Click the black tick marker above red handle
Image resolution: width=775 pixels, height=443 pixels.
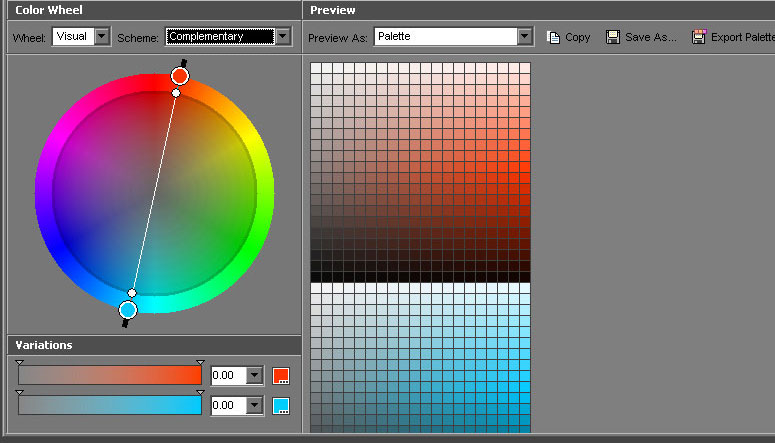(x=184, y=63)
